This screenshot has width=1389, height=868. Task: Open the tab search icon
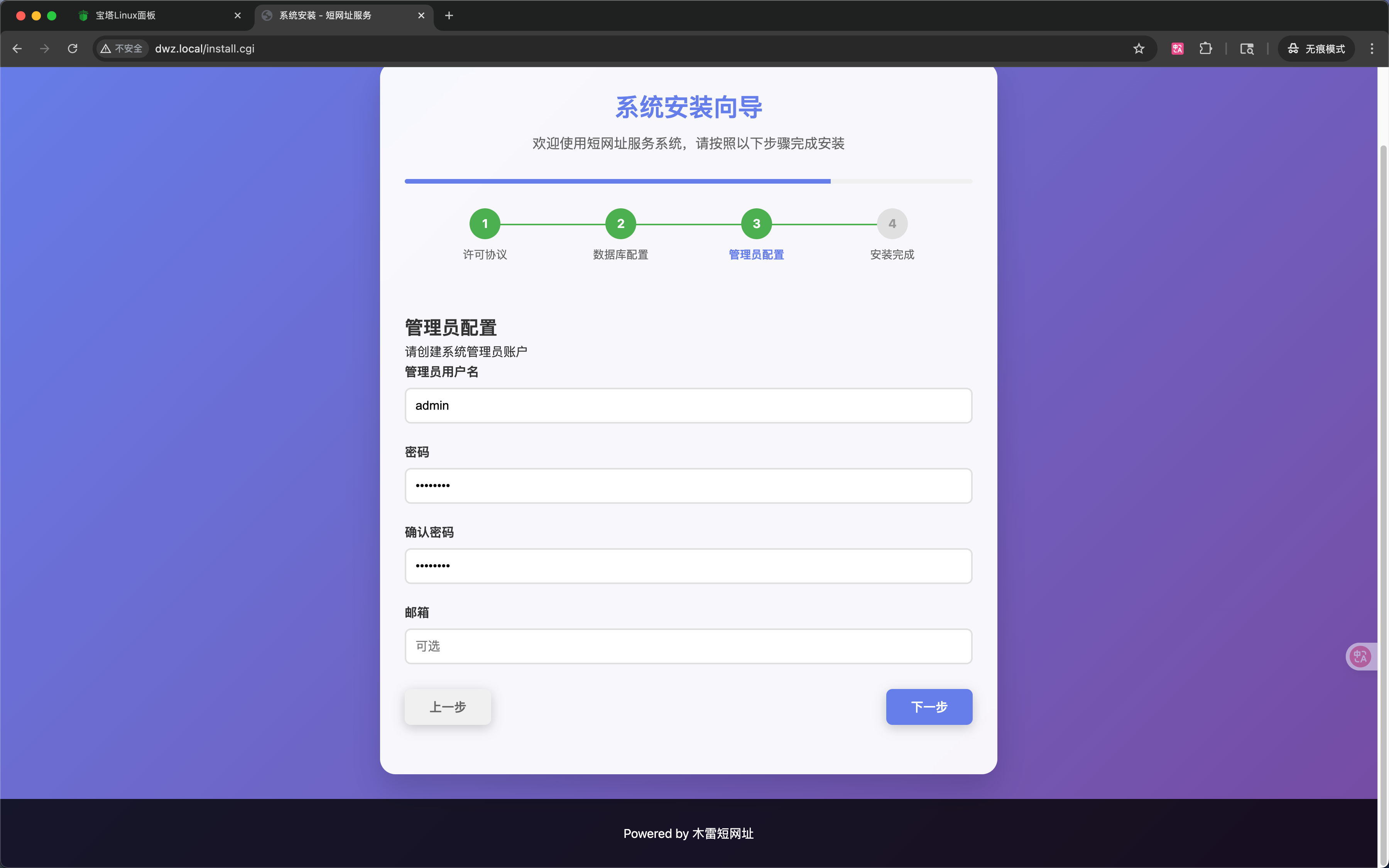coord(1247,49)
